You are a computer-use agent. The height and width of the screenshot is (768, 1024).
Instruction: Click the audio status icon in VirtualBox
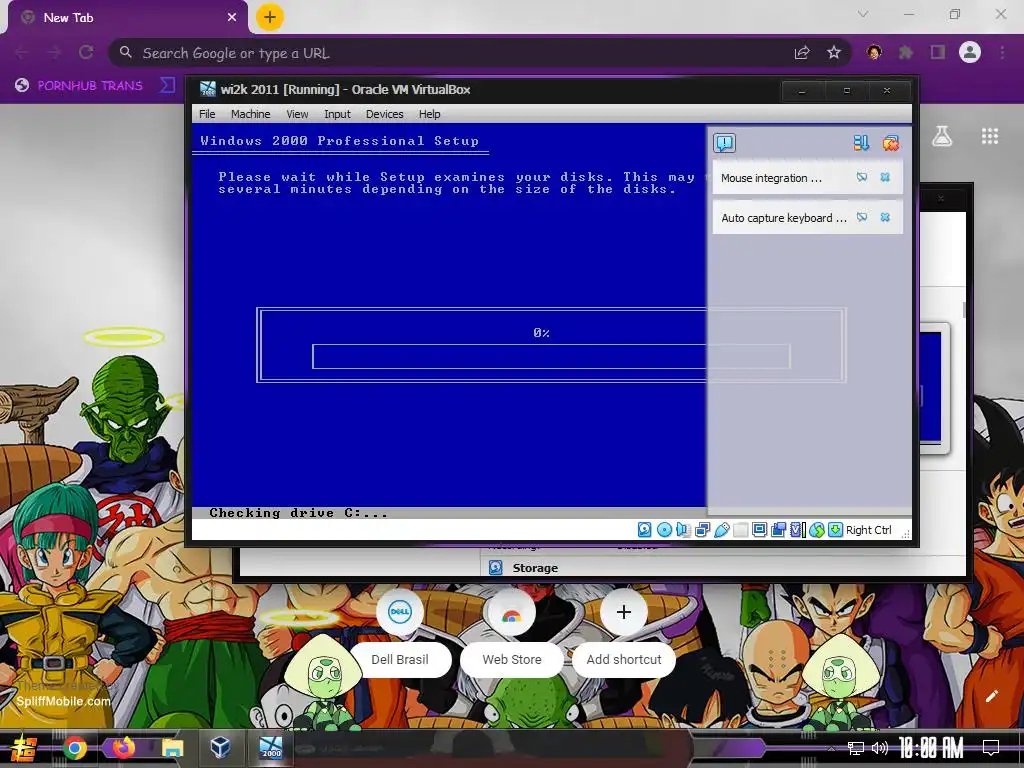(x=683, y=530)
